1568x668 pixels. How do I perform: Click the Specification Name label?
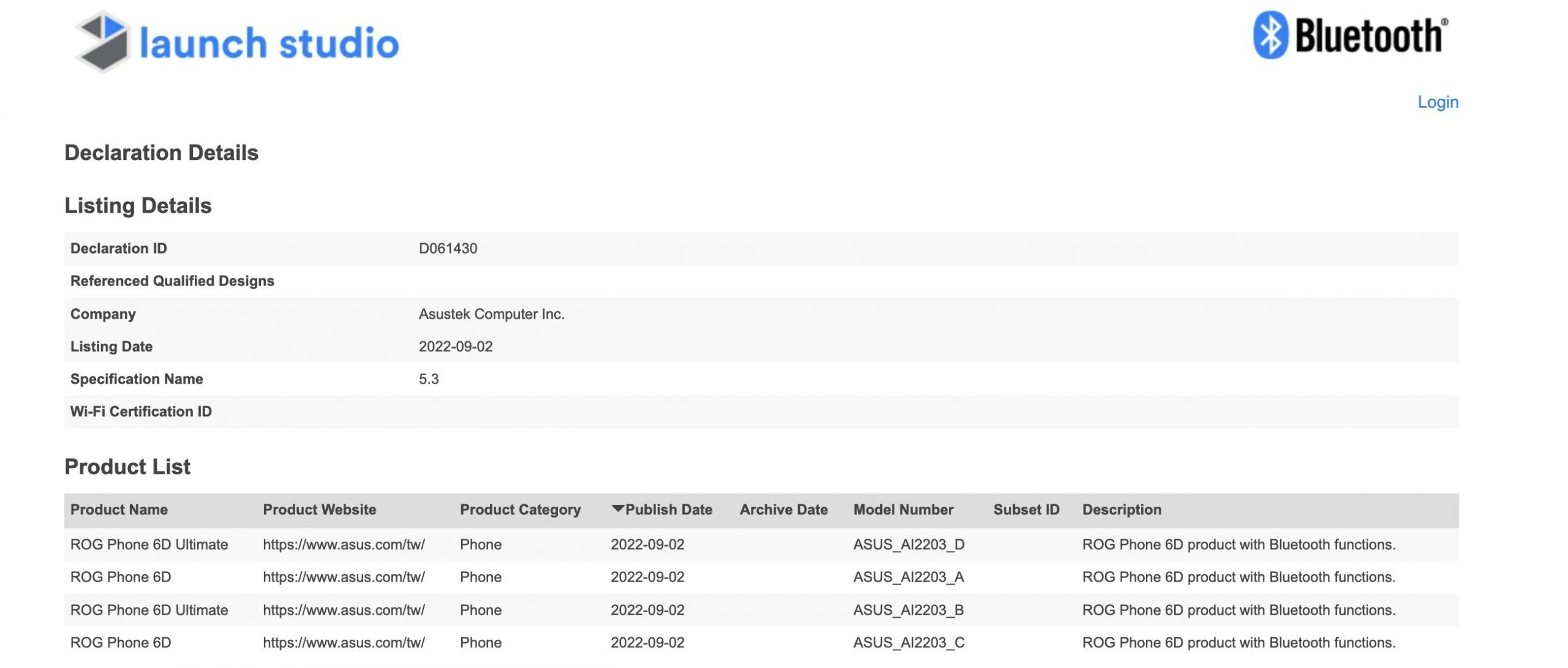point(137,379)
